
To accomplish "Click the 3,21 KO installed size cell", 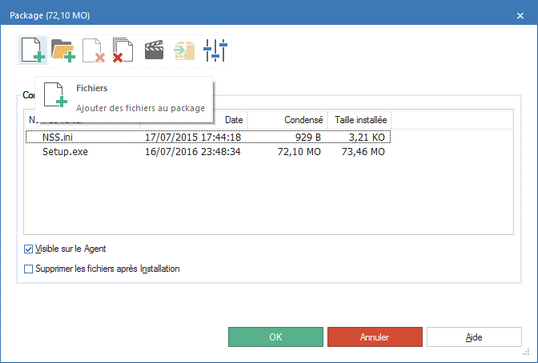I will (x=367, y=137).
